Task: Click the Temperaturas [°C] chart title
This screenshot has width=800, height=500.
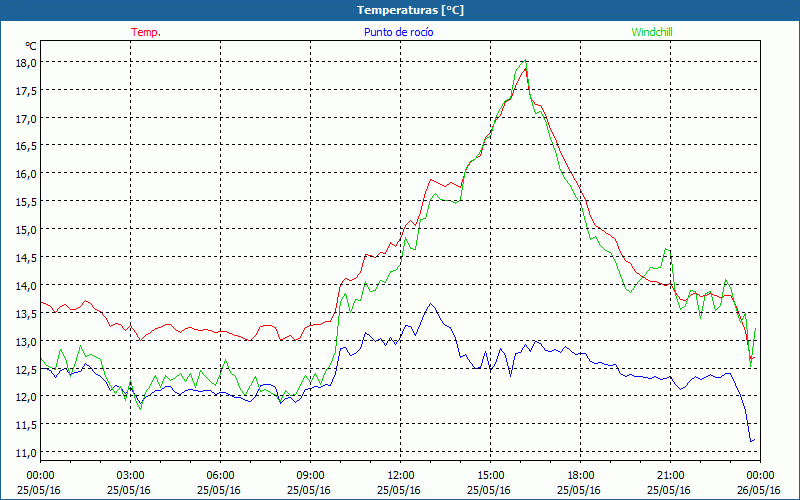Action: [x=410, y=10]
